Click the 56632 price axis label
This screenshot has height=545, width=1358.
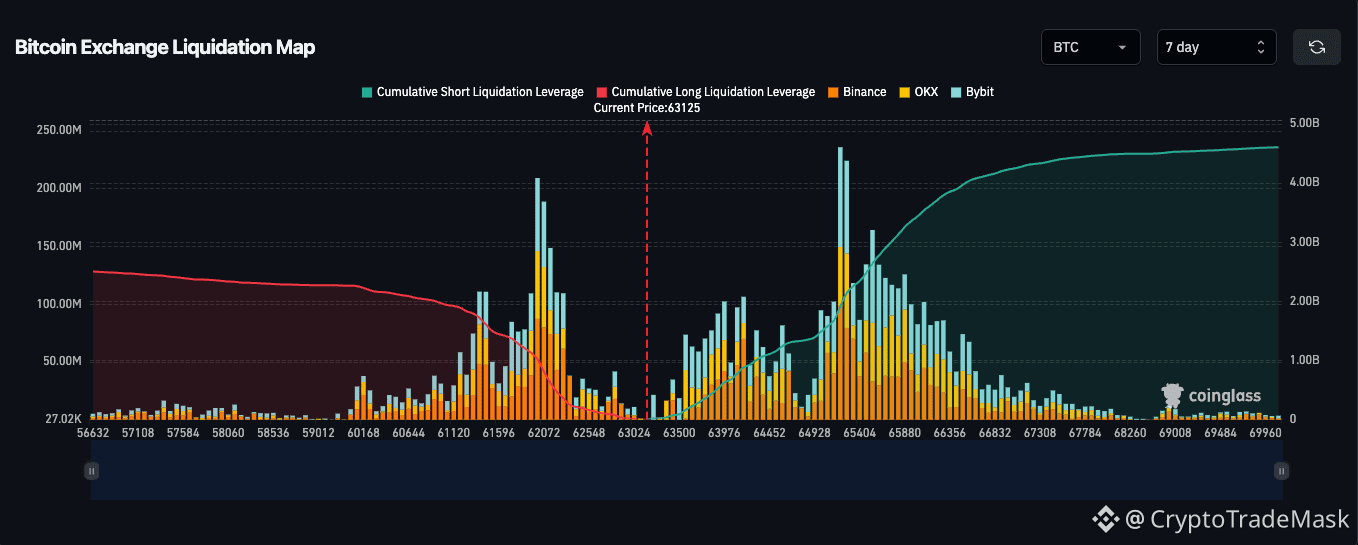93,433
